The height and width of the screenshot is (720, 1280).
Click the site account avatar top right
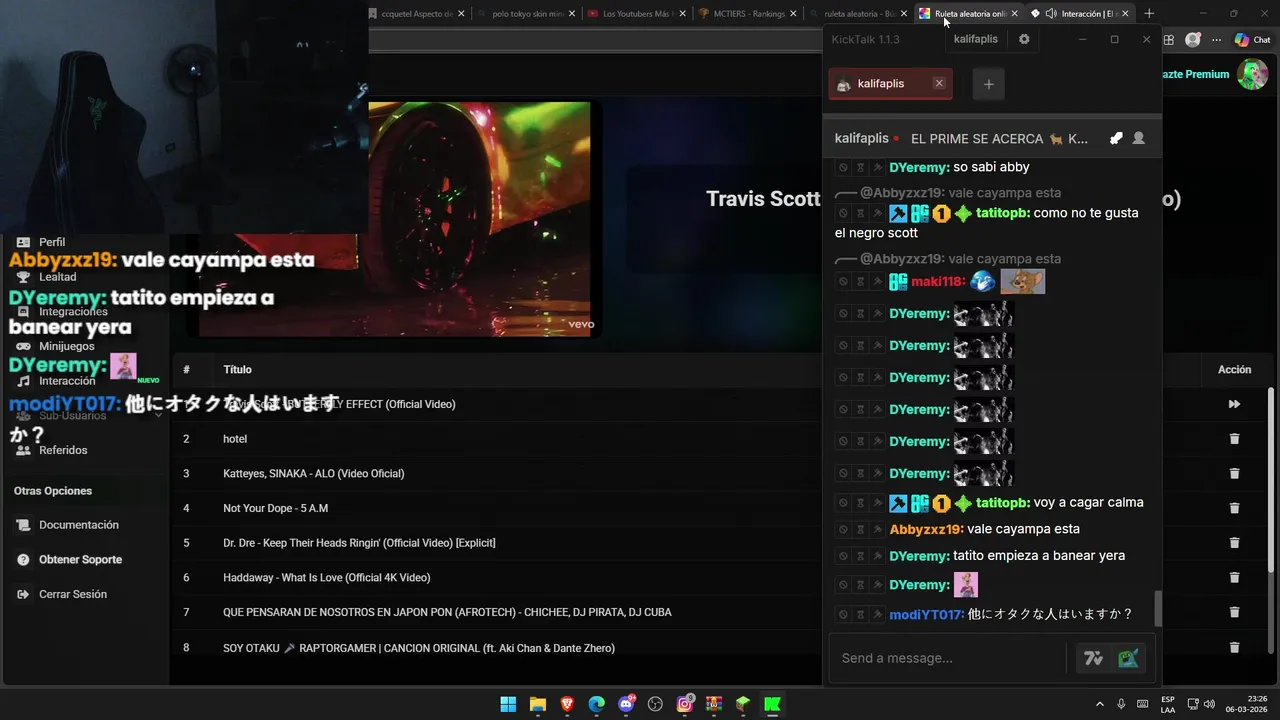point(1252,74)
